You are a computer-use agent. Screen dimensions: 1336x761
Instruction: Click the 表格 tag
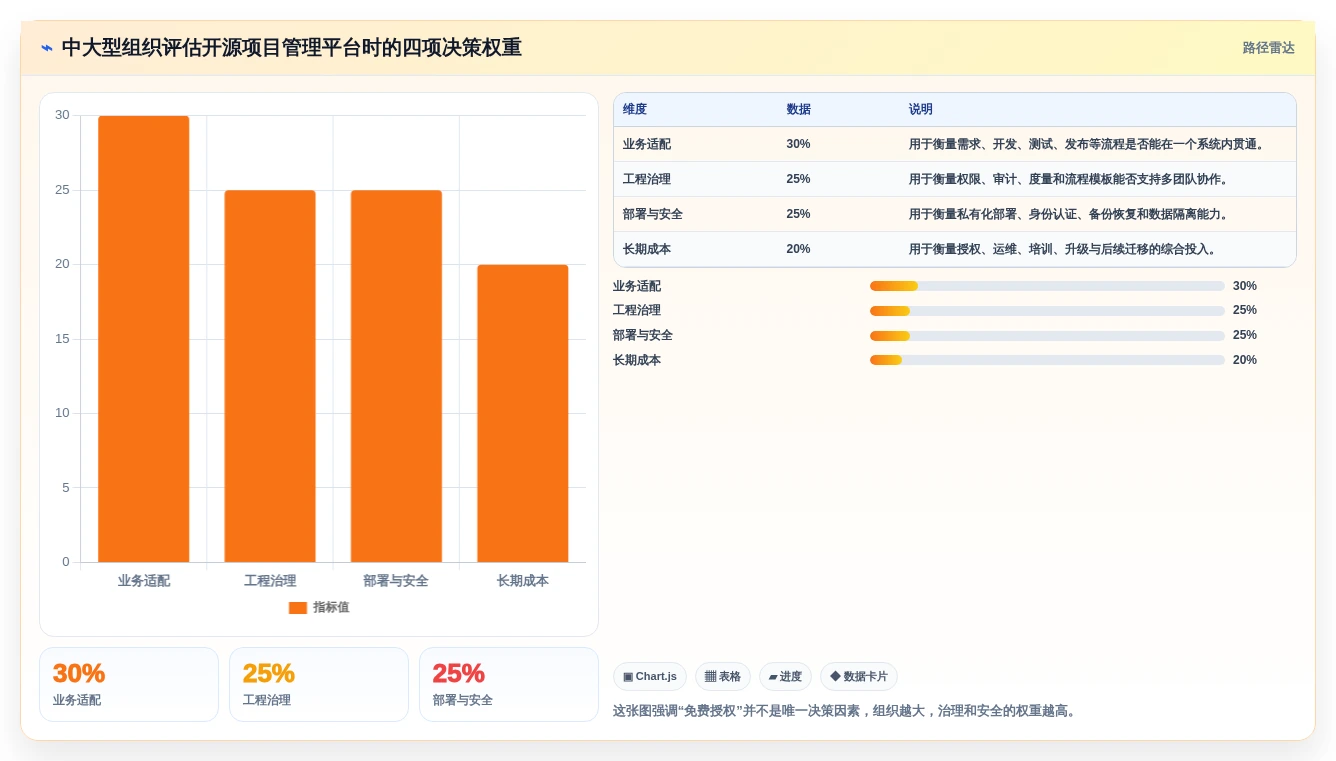click(723, 677)
